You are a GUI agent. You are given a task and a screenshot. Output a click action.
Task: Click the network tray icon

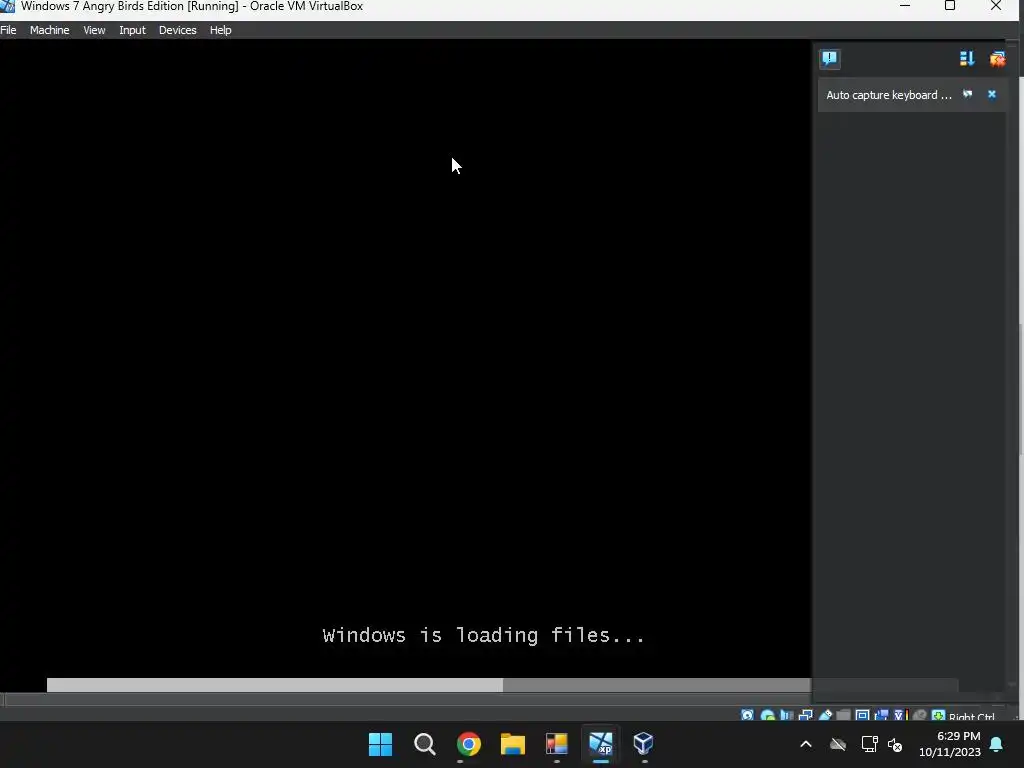pyautogui.click(x=870, y=744)
